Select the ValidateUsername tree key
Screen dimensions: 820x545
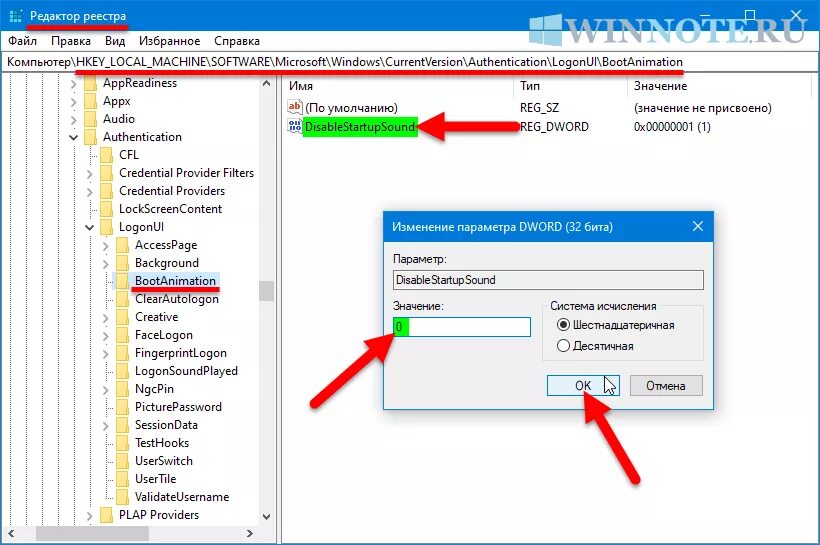coord(181,497)
